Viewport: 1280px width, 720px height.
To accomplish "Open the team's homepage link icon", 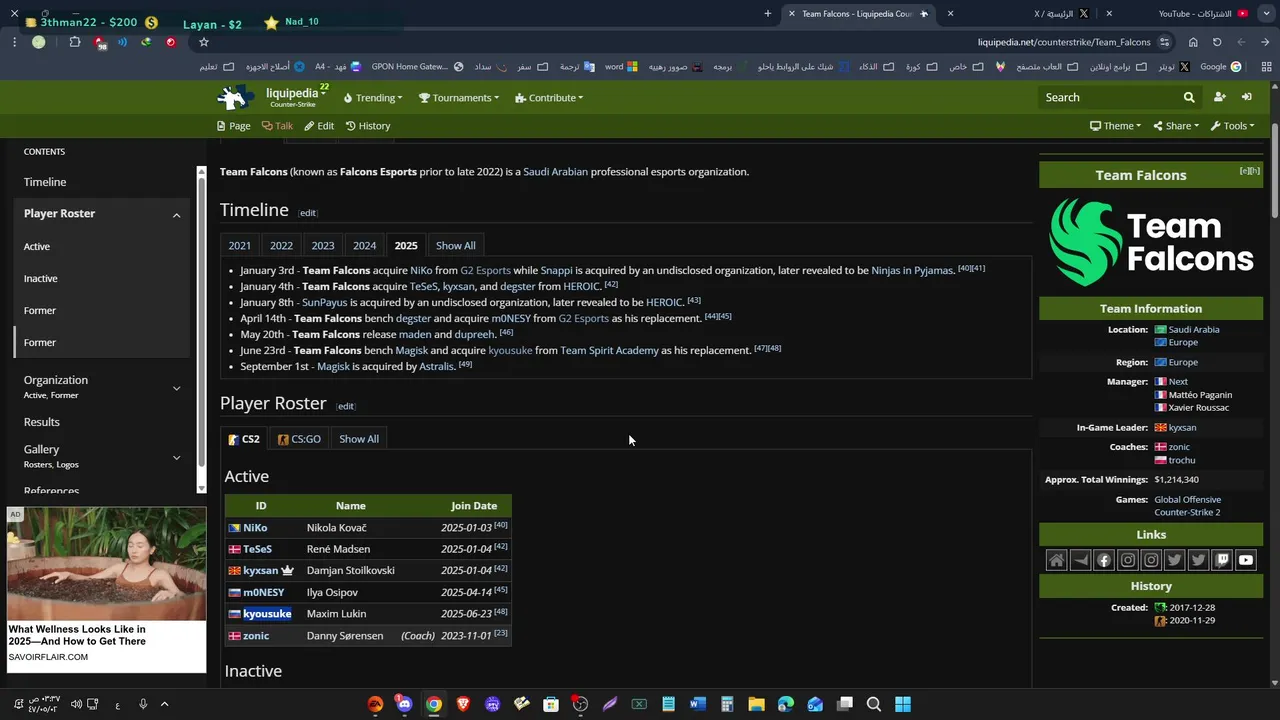I will [x=1056, y=560].
